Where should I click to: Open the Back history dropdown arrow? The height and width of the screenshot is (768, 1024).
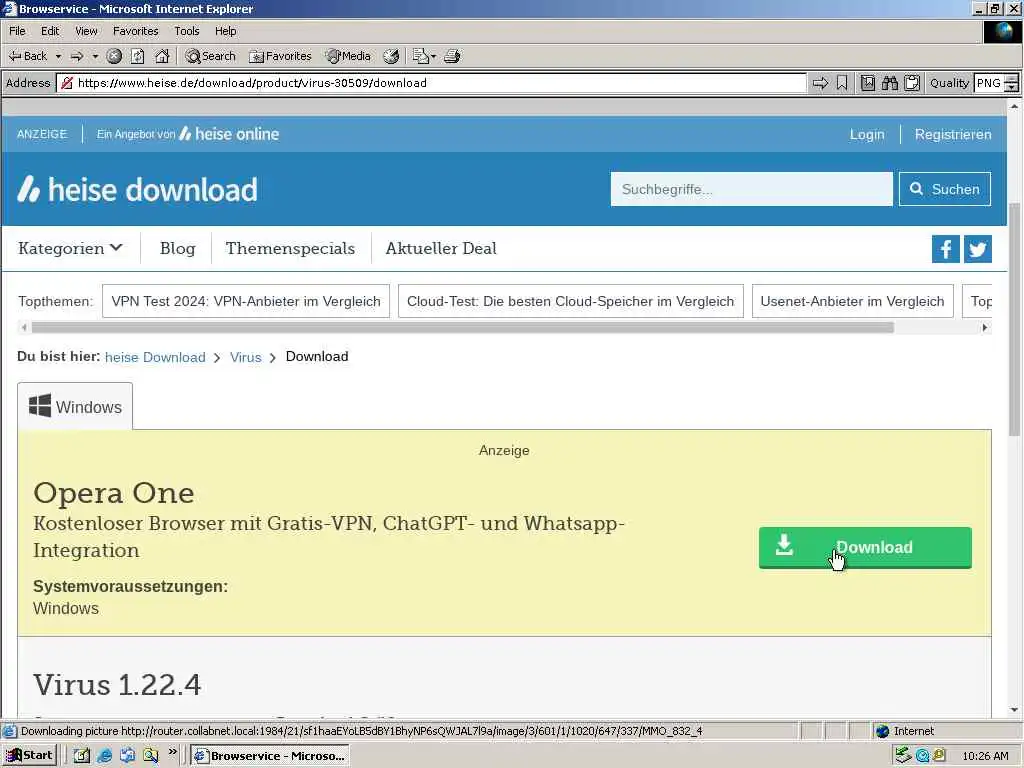coord(58,56)
